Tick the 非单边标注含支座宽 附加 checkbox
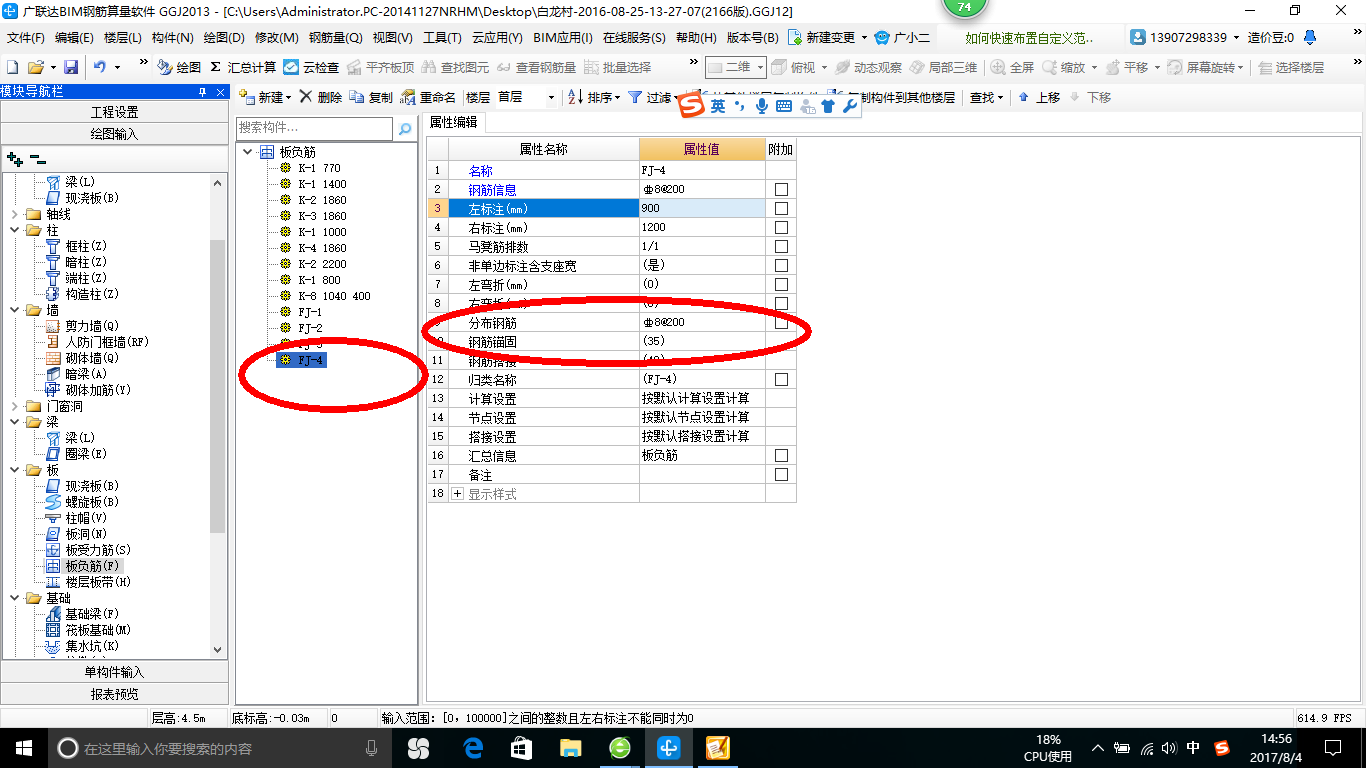Screen dimensions: 1366x768 point(781,265)
